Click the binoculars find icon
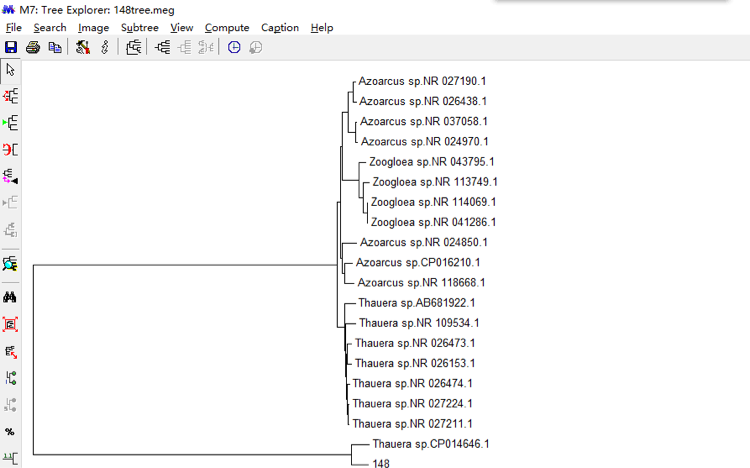The height and width of the screenshot is (468, 750). click(10, 297)
